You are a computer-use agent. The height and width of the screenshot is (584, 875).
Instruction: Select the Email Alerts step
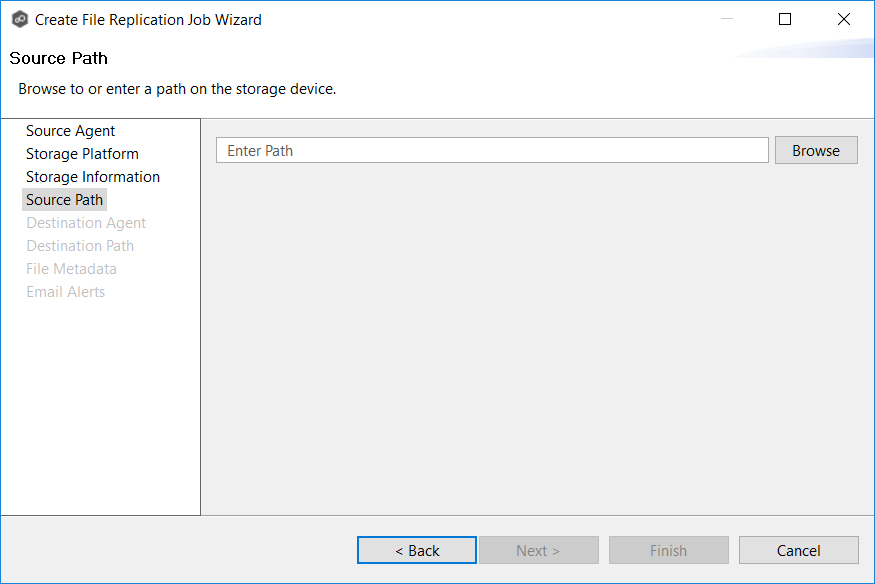click(65, 292)
